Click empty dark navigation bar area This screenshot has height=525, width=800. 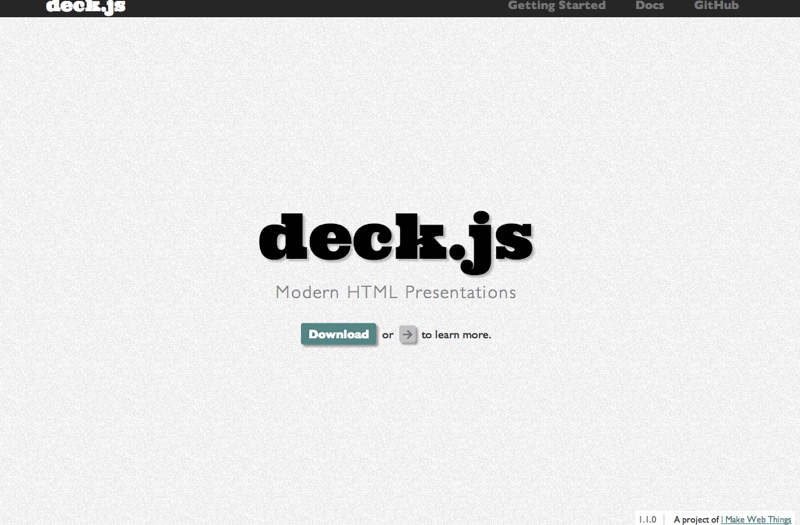tap(300, 7)
